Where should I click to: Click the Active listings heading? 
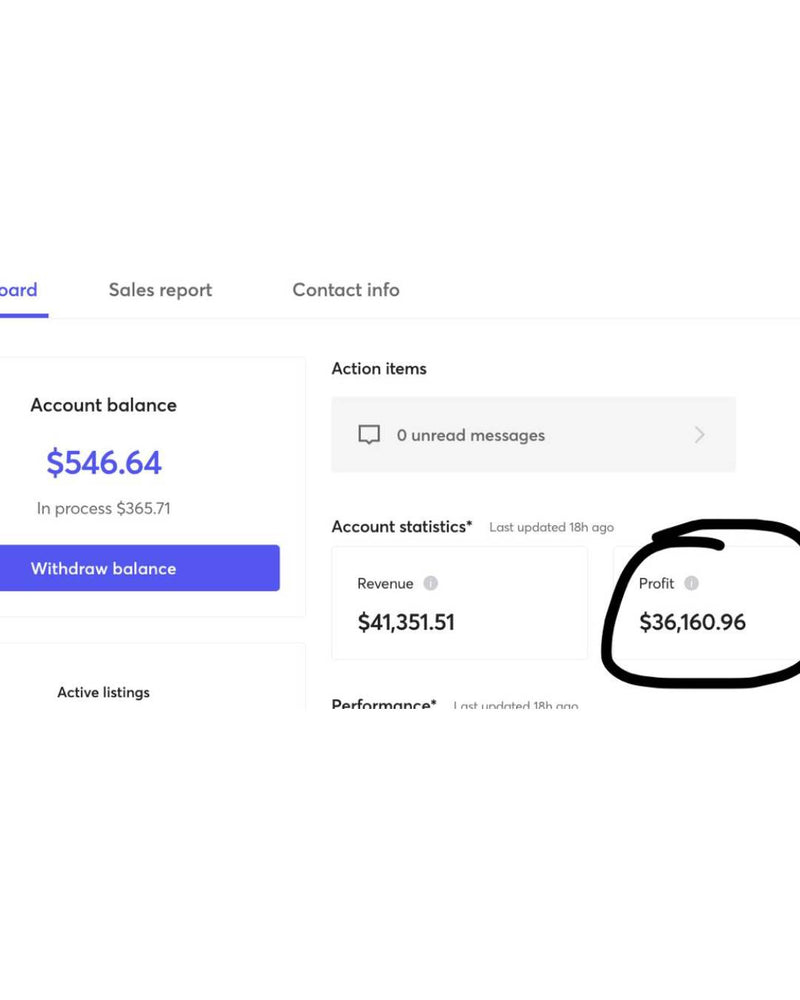[x=103, y=692]
